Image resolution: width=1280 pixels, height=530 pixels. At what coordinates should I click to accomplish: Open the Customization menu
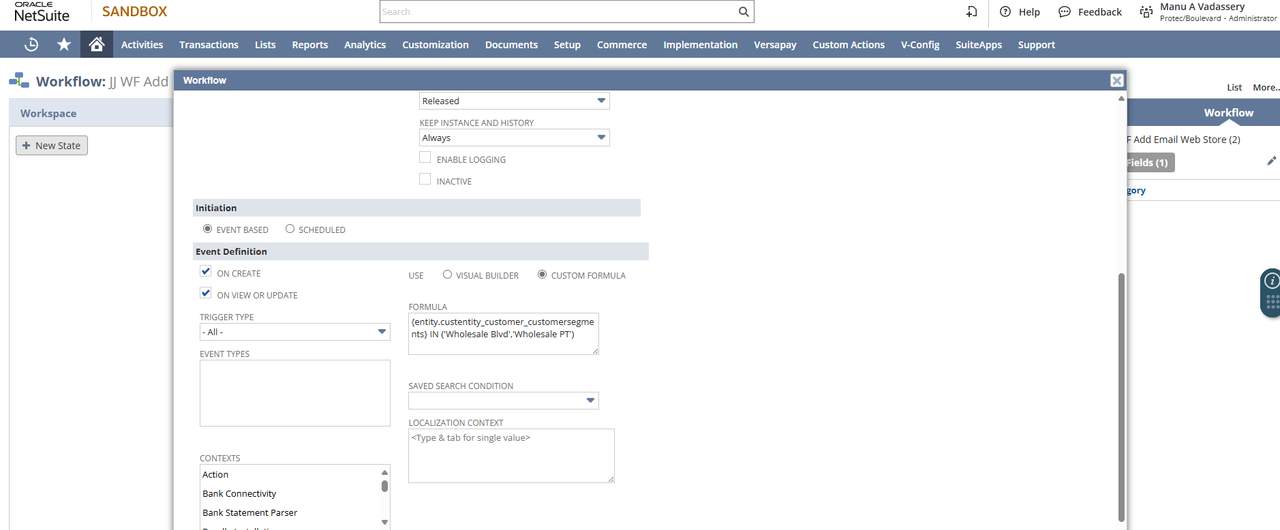point(435,45)
